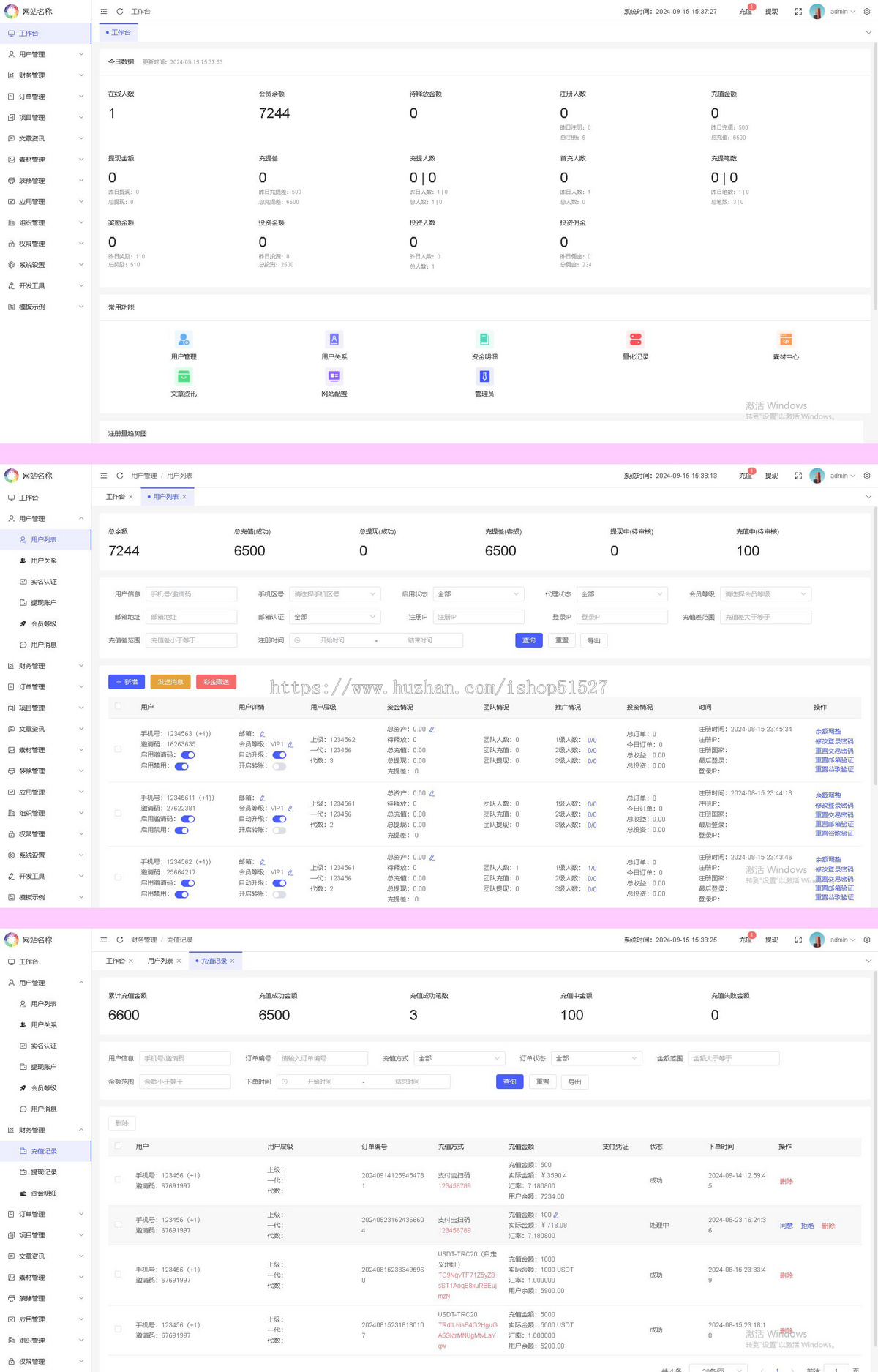Edit 会员等级 pencil icon for user 12345611

click(x=290, y=809)
